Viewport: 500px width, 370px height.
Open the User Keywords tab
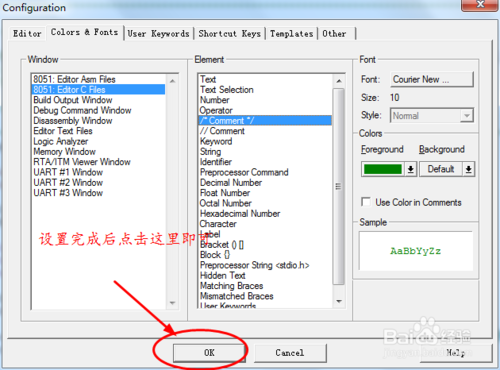pyautogui.click(x=158, y=34)
